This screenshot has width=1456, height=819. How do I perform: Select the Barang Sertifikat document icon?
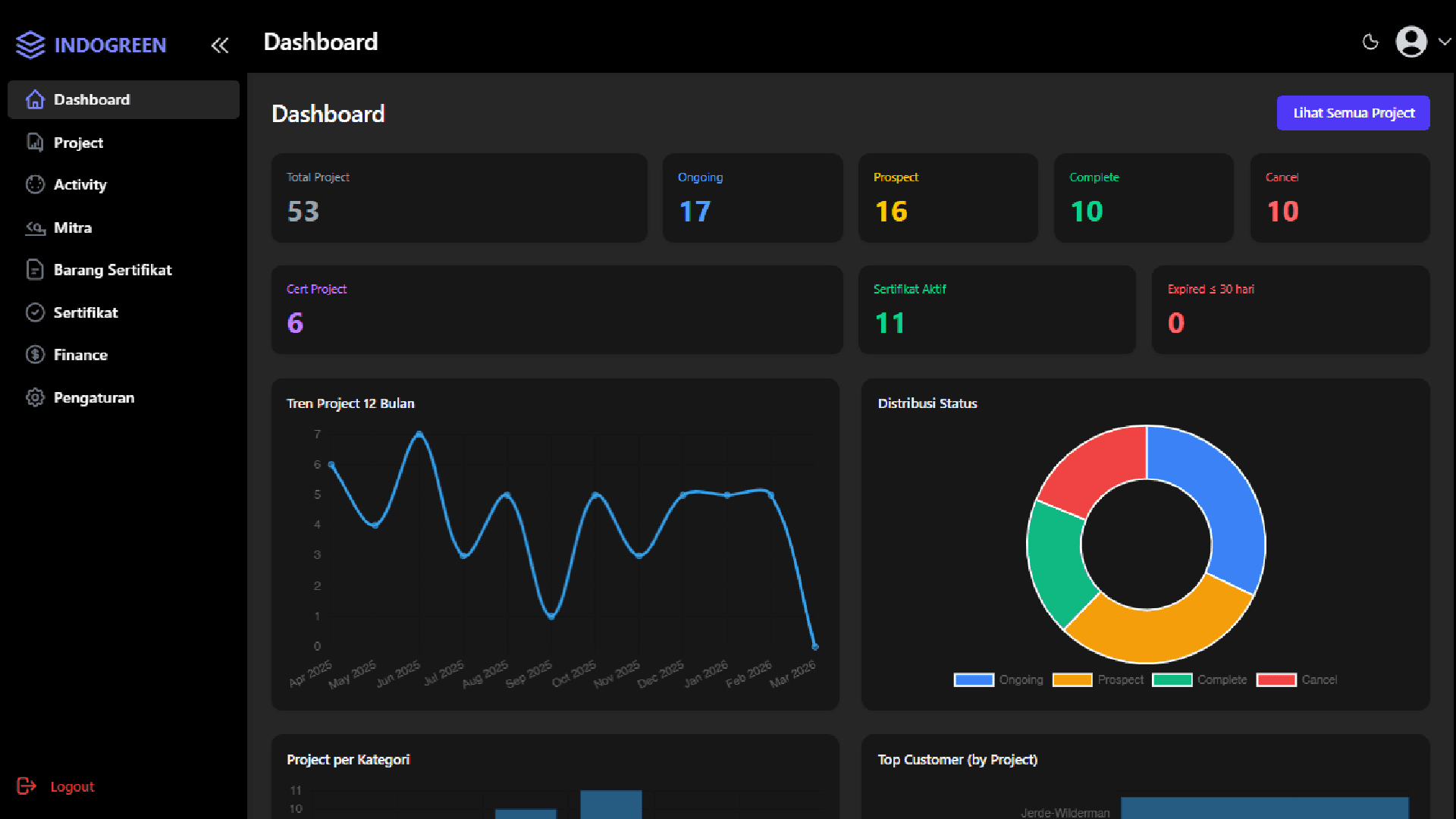34,270
